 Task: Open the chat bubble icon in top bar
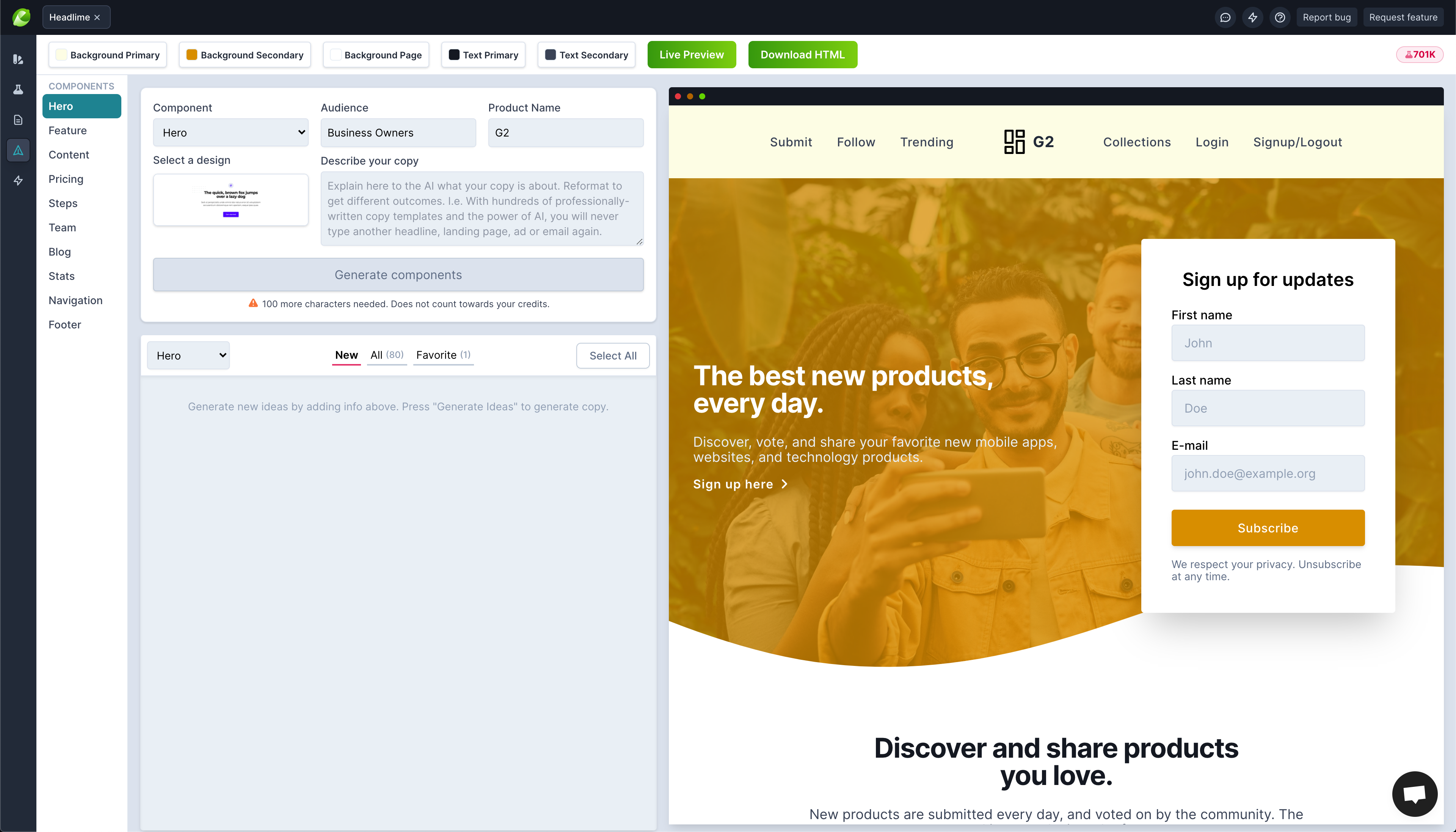click(1225, 17)
